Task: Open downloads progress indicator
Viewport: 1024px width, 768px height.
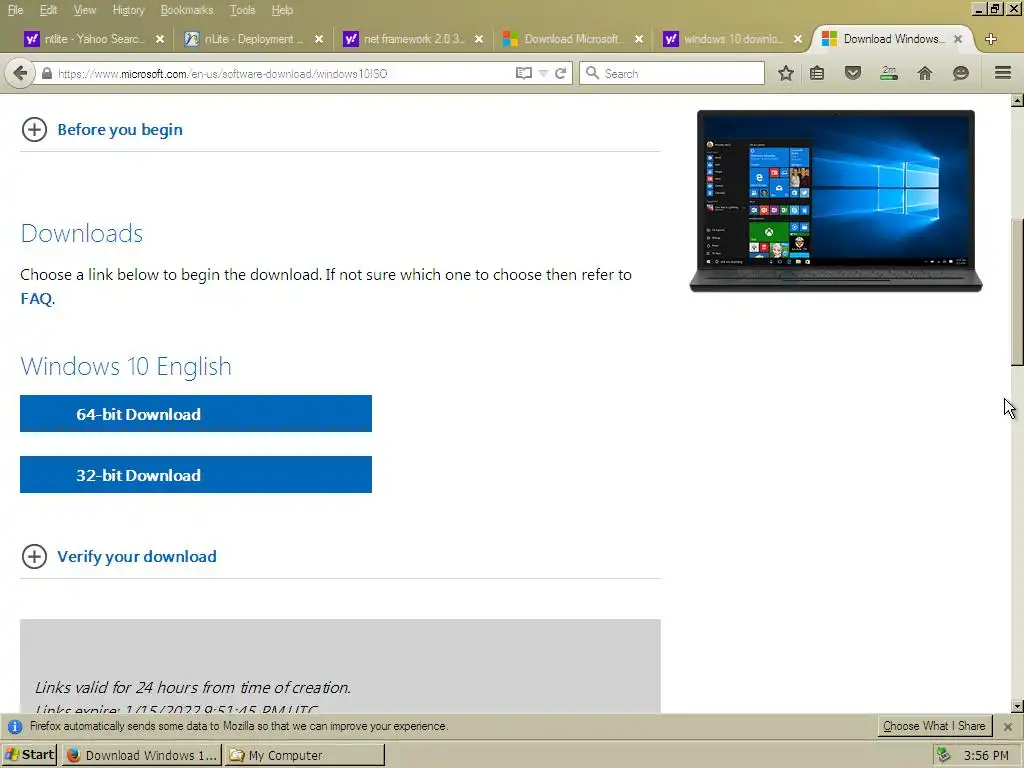Action: click(x=889, y=73)
